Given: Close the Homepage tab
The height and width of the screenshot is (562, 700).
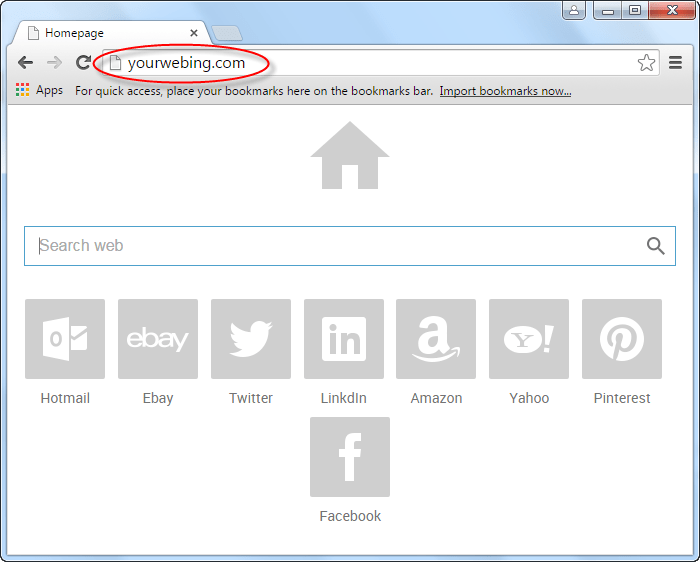Looking at the screenshot, I should [194, 33].
